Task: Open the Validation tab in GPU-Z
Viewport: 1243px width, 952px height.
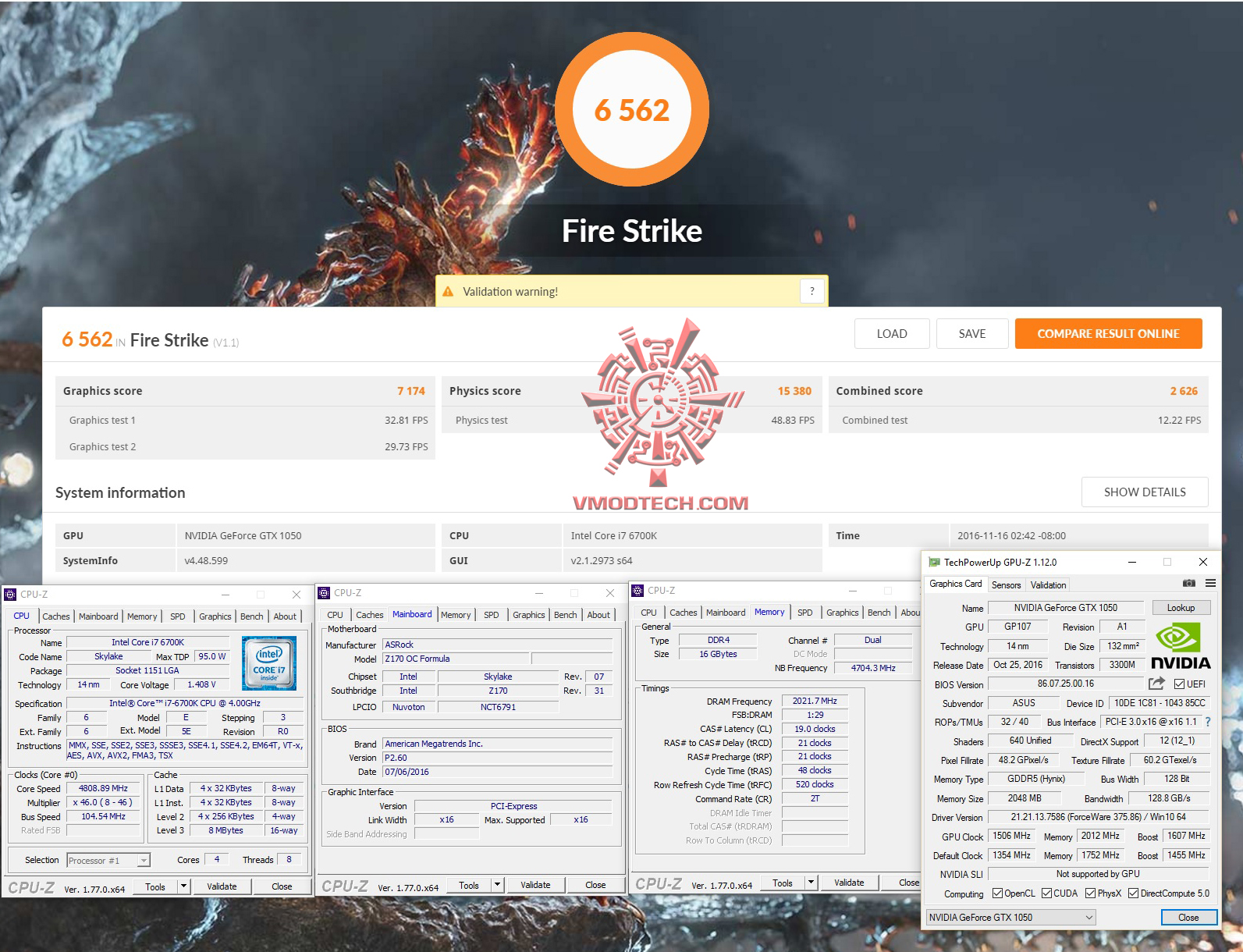Action: pyautogui.click(x=1048, y=584)
